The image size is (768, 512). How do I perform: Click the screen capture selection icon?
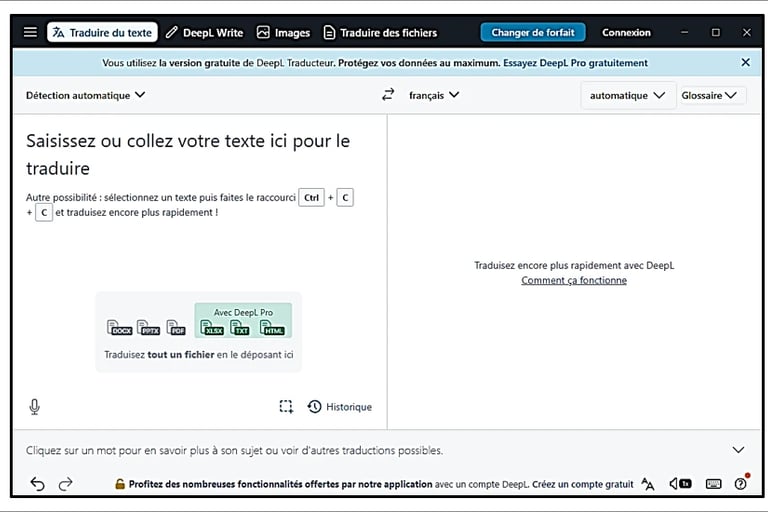tap(286, 407)
